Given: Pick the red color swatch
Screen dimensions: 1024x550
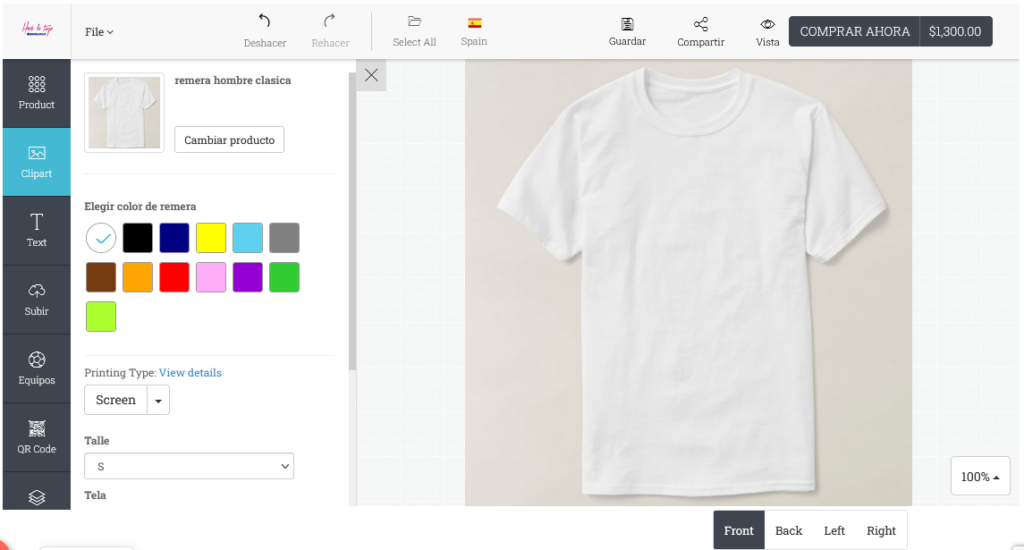Looking at the screenshot, I should tap(175, 277).
